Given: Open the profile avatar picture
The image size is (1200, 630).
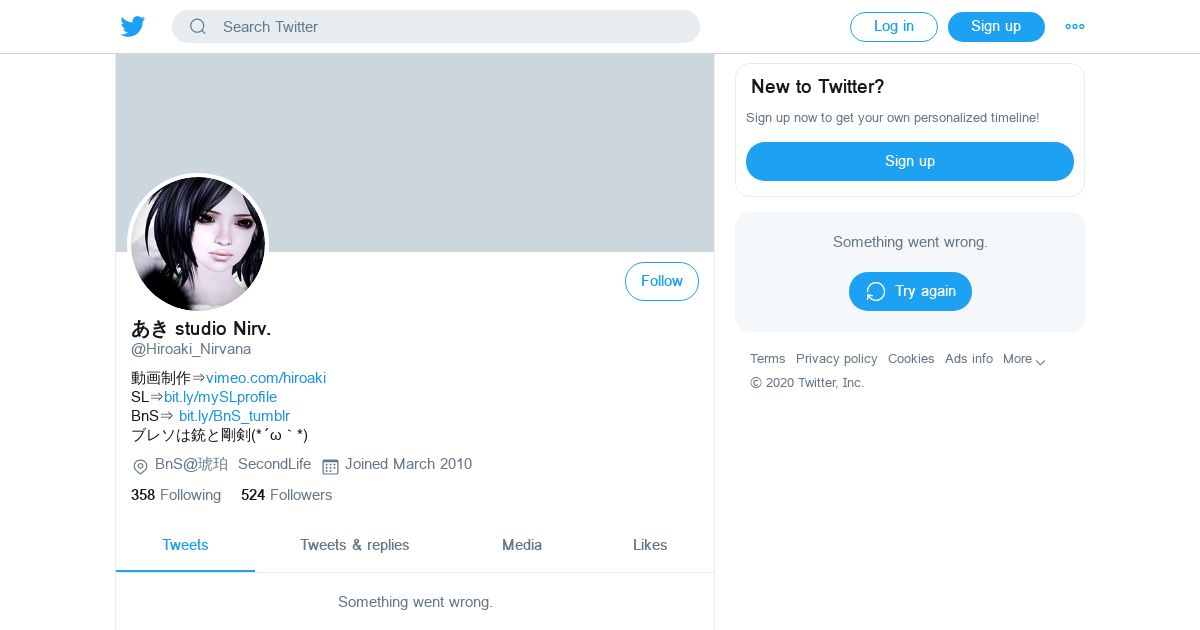Looking at the screenshot, I should 198,244.
